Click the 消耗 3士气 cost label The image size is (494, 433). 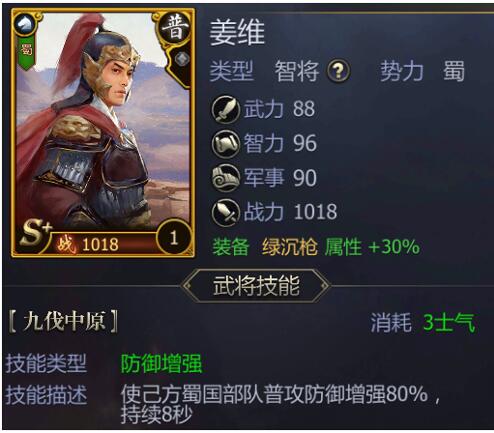pos(423,323)
